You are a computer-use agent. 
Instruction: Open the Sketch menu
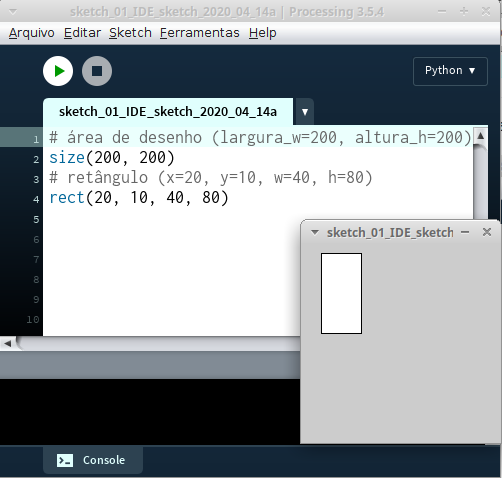pyautogui.click(x=130, y=33)
